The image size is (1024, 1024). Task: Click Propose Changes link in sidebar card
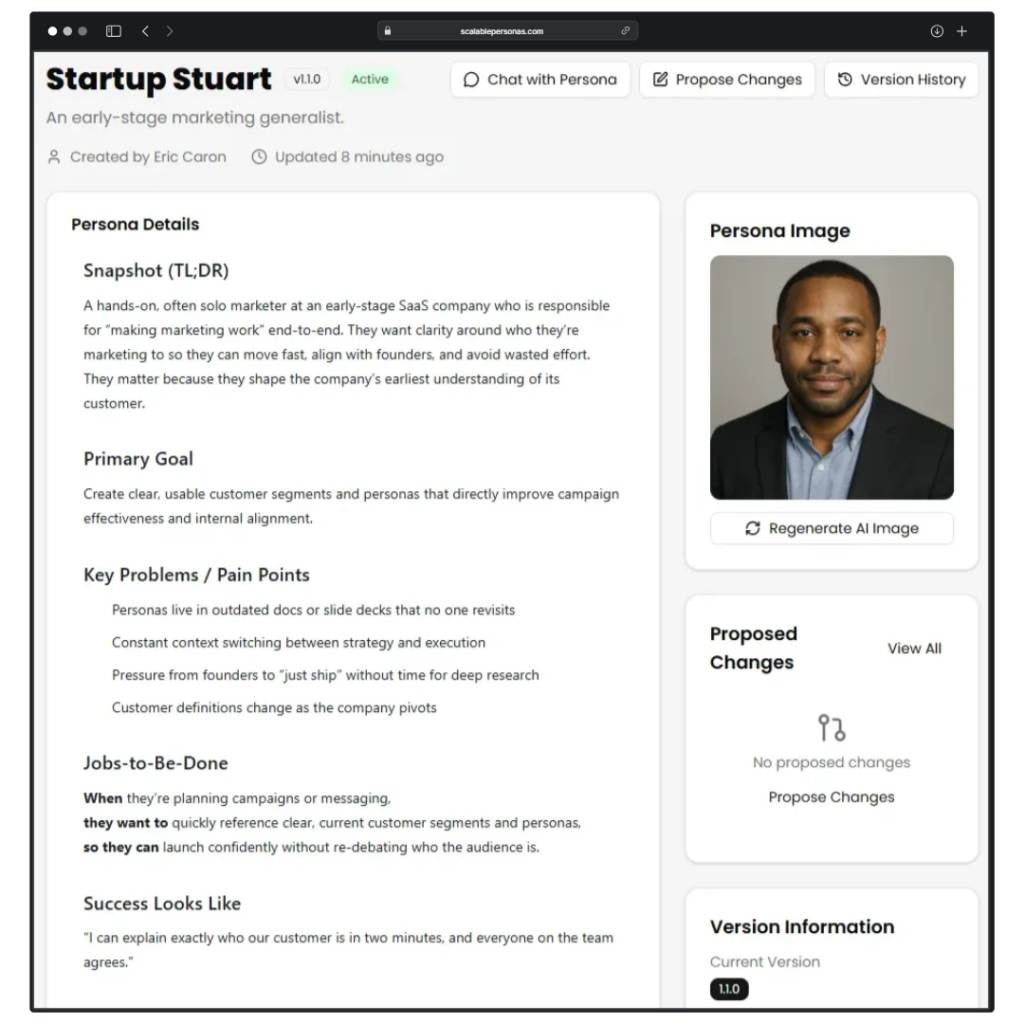831,797
